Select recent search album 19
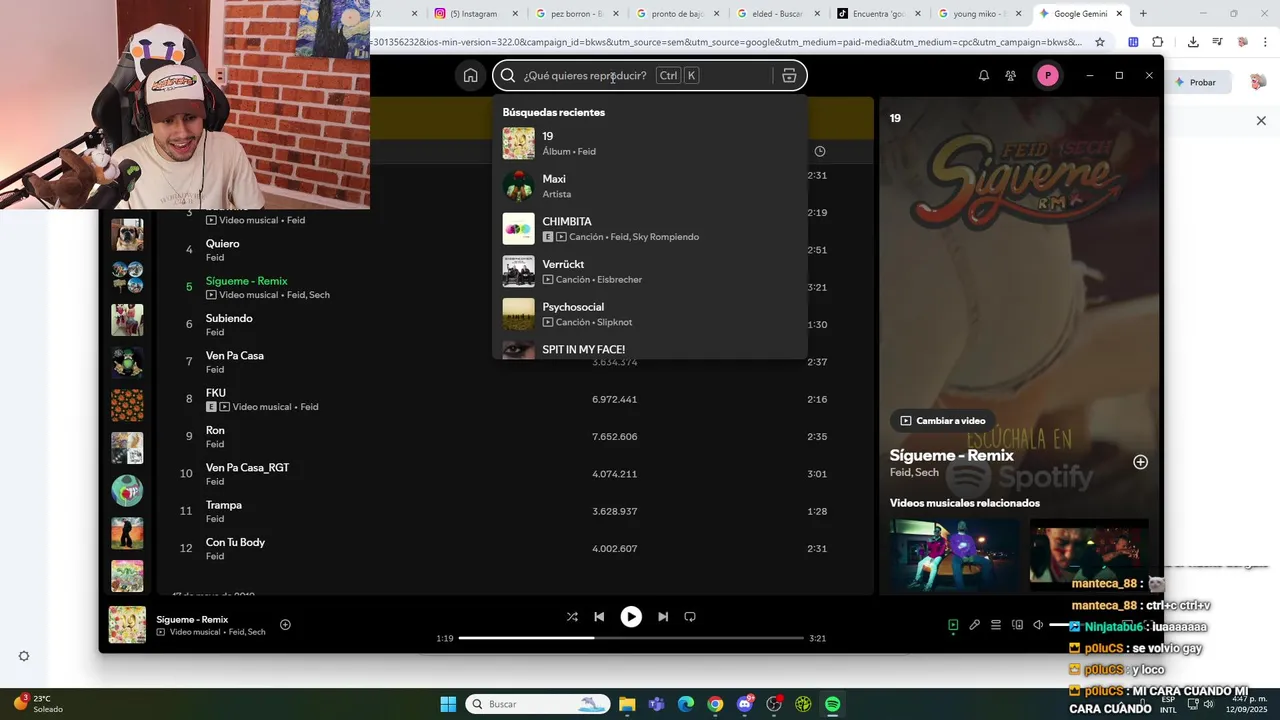This screenshot has width=1280, height=720. [650, 143]
